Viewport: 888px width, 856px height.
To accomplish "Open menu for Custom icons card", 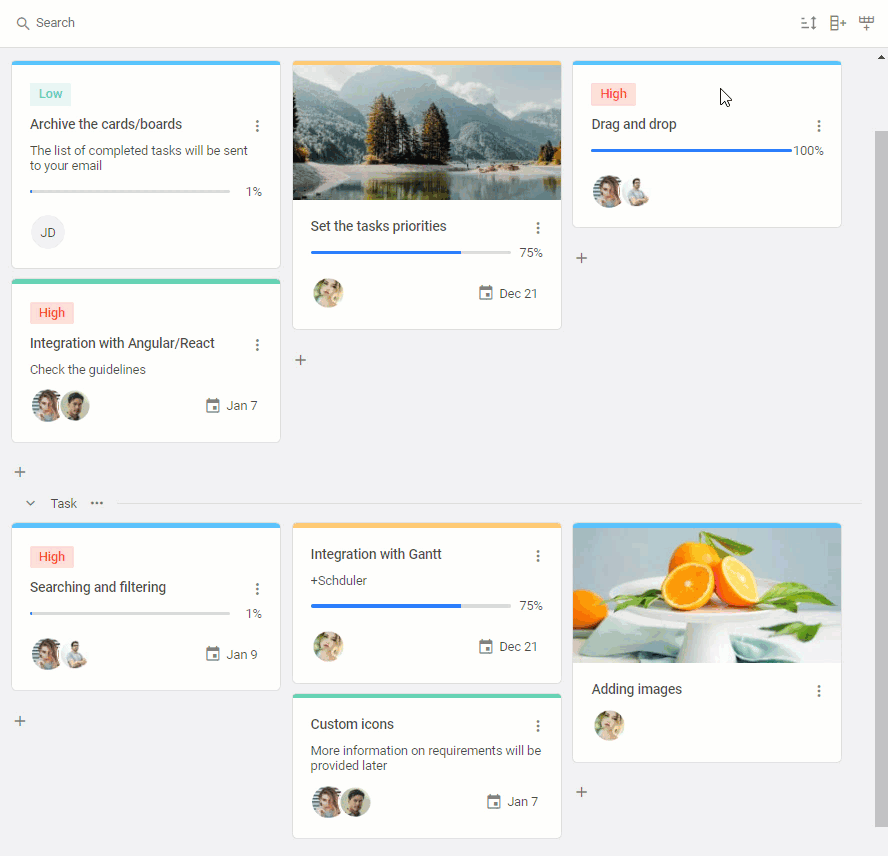I will (x=538, y=726).
